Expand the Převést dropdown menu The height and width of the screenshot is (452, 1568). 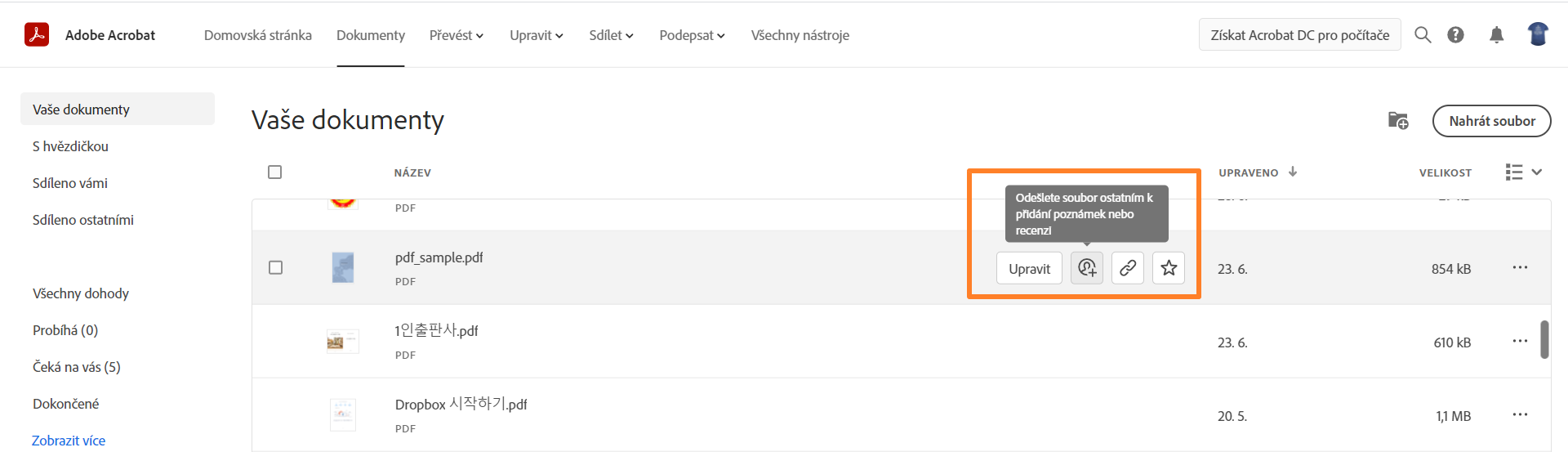(x=457, y=35)
